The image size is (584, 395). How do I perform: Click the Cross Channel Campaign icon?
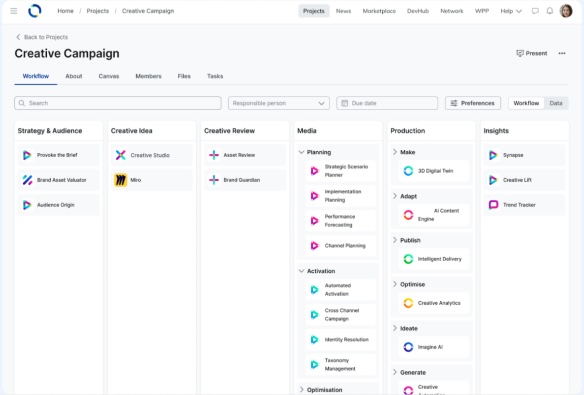pos(315,314)
